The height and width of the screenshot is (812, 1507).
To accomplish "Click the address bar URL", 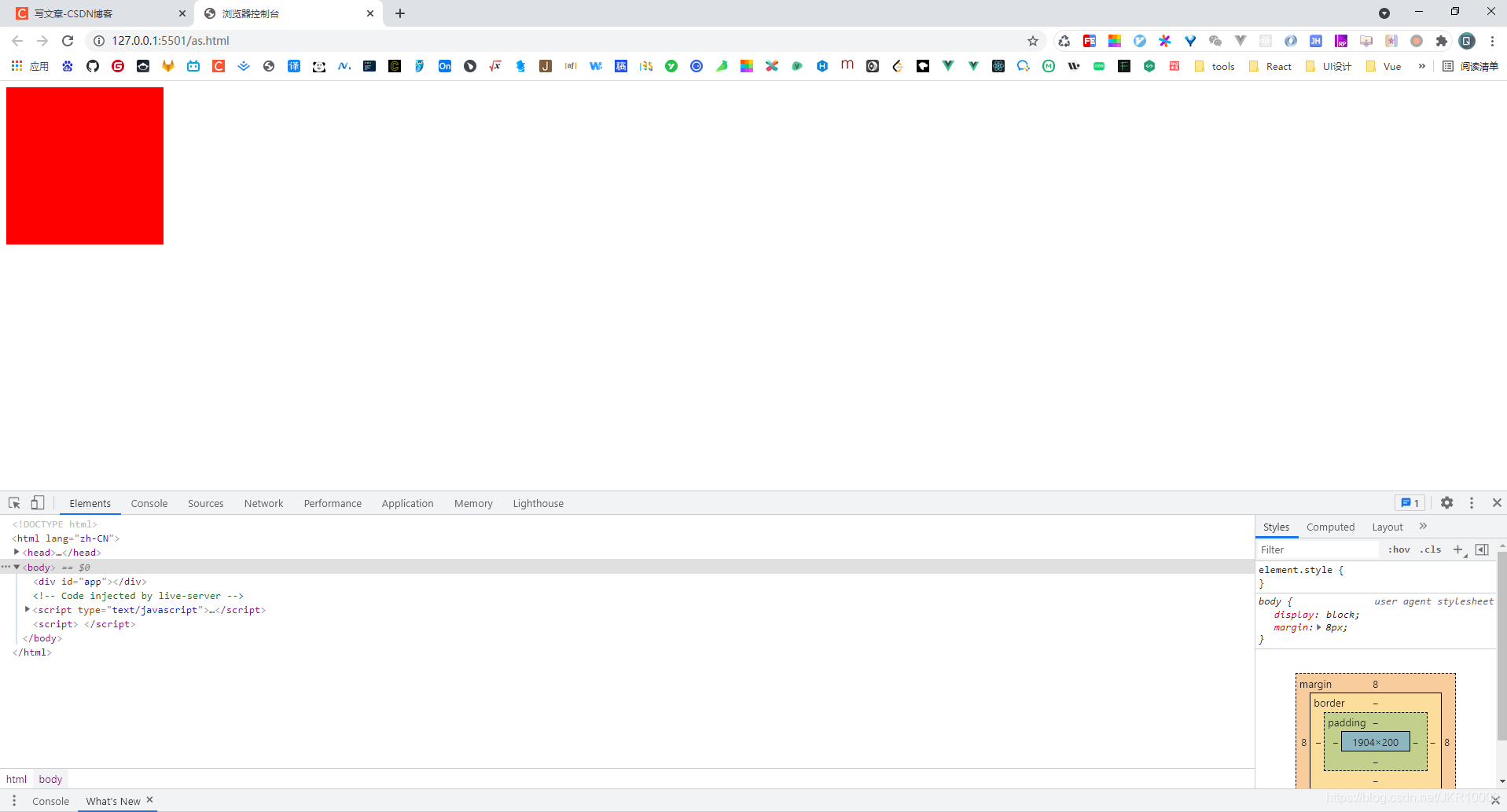I will pos(171,41).
